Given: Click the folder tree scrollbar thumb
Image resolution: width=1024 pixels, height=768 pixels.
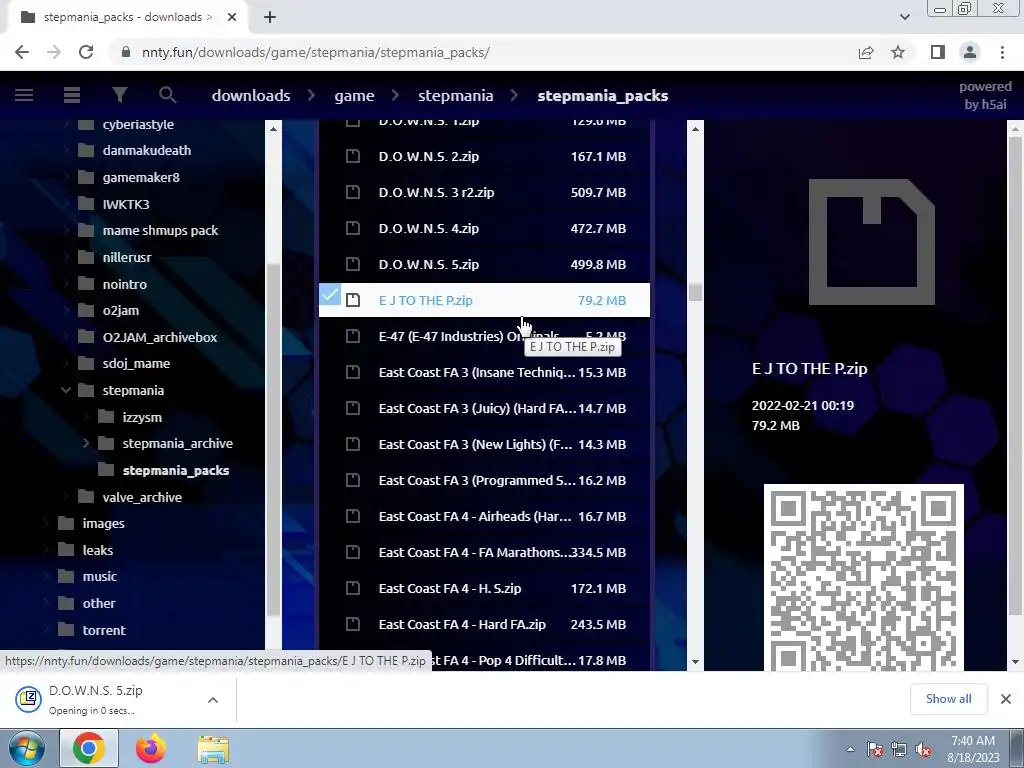Looking at the screenshot, I should point(273,438).
